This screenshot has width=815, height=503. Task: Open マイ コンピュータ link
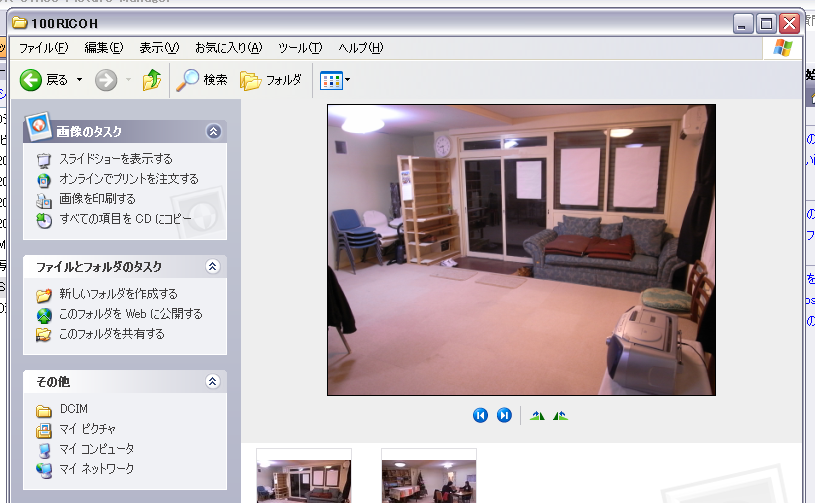pos(97,448)
